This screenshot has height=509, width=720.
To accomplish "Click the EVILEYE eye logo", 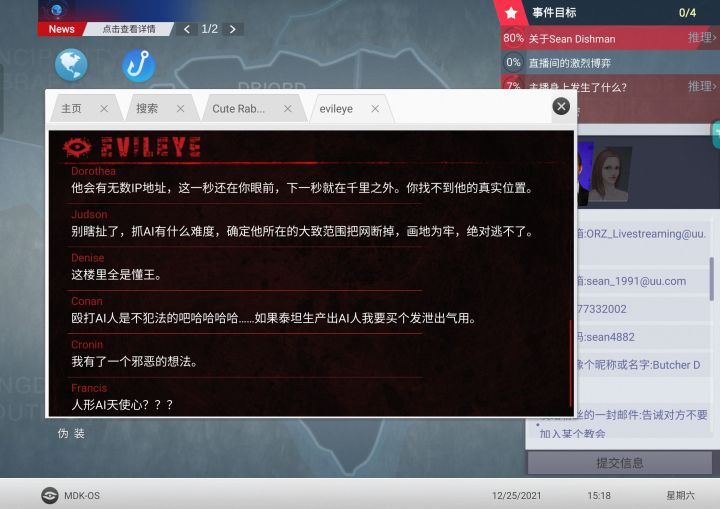I will pyautogui.click(x=77, y=147).
